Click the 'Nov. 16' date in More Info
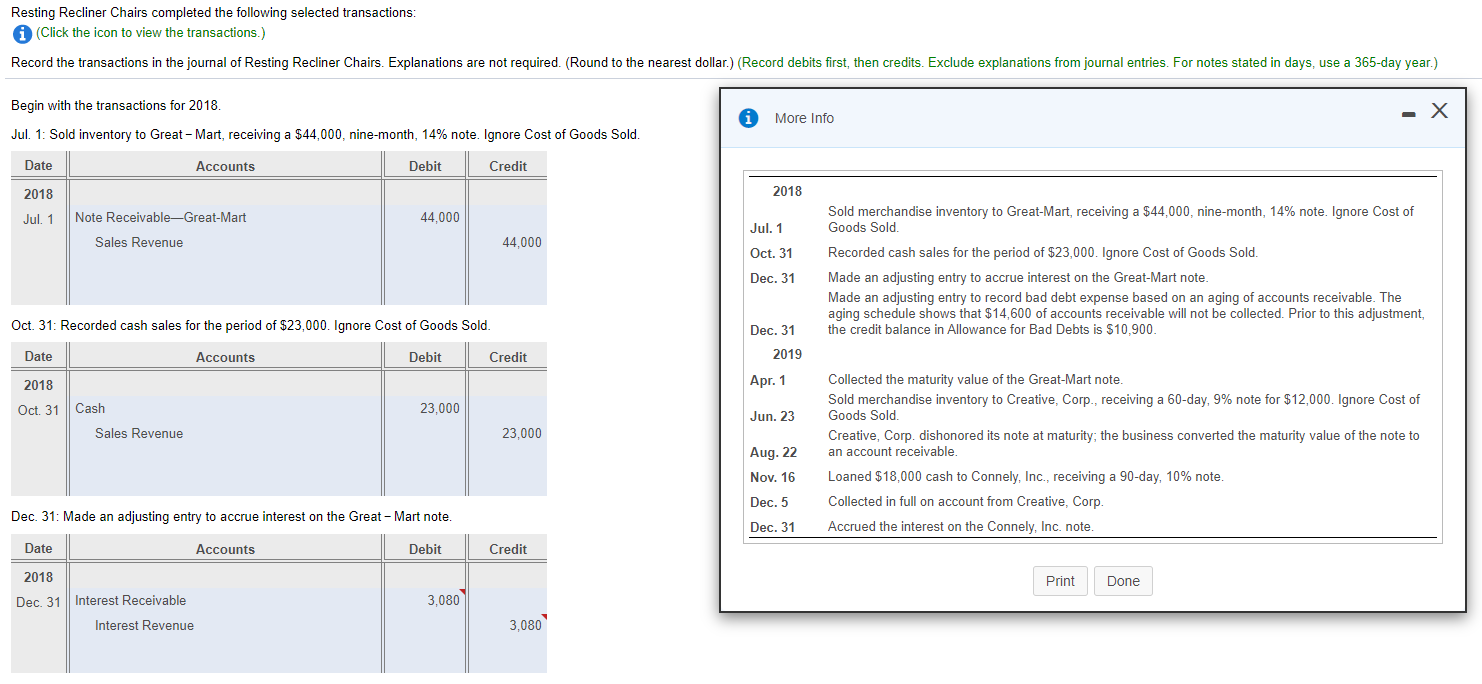The image size is (1482, 684). coord(773,477)
